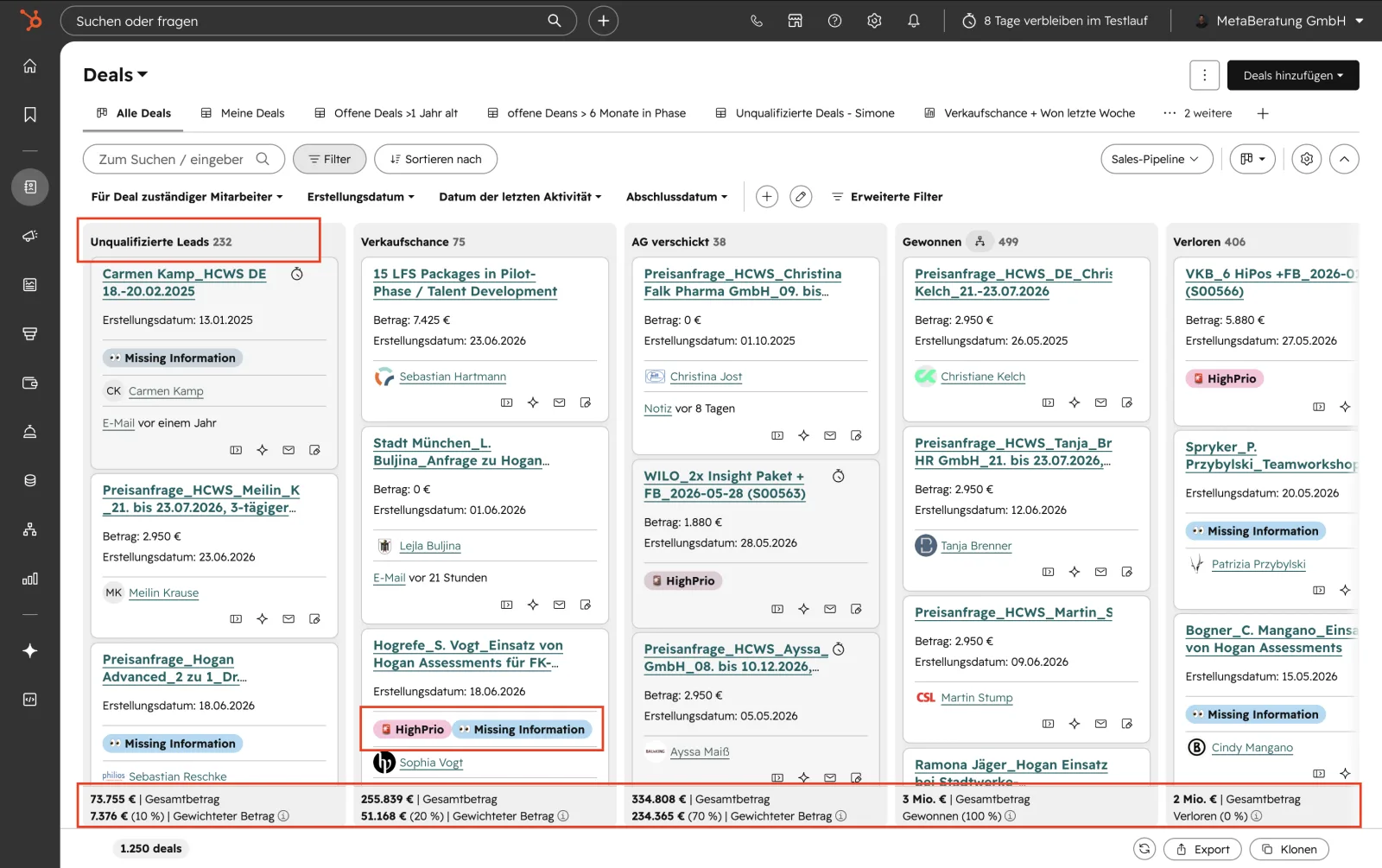The height and width of the screenshot is (868, 1382).
Task: Click the Filter button
Action: click(330, 159)
